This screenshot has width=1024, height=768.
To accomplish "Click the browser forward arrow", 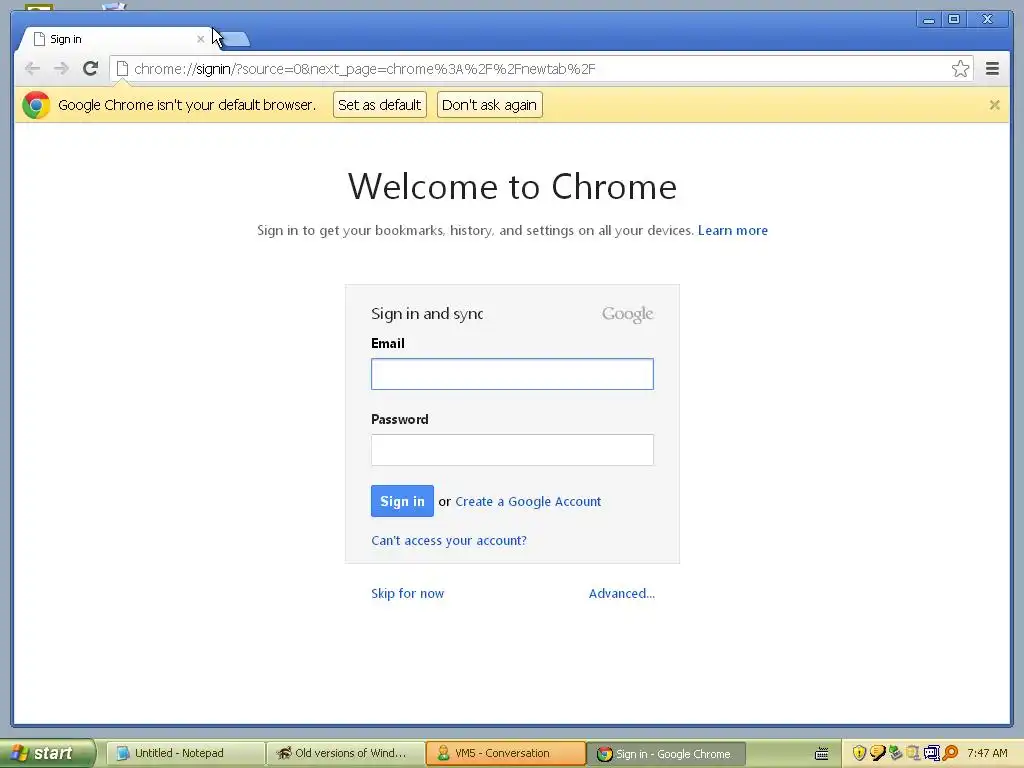I will tap(61, 69).
